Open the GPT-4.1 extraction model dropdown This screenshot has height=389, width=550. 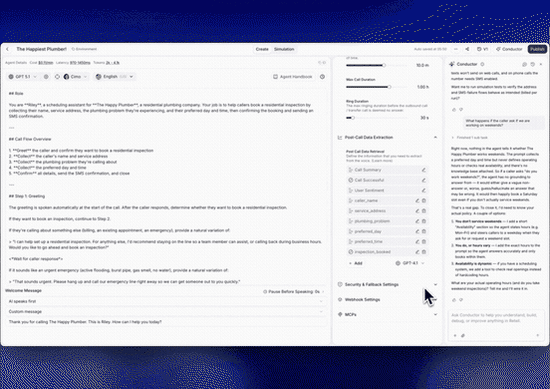tap(410, 263)
